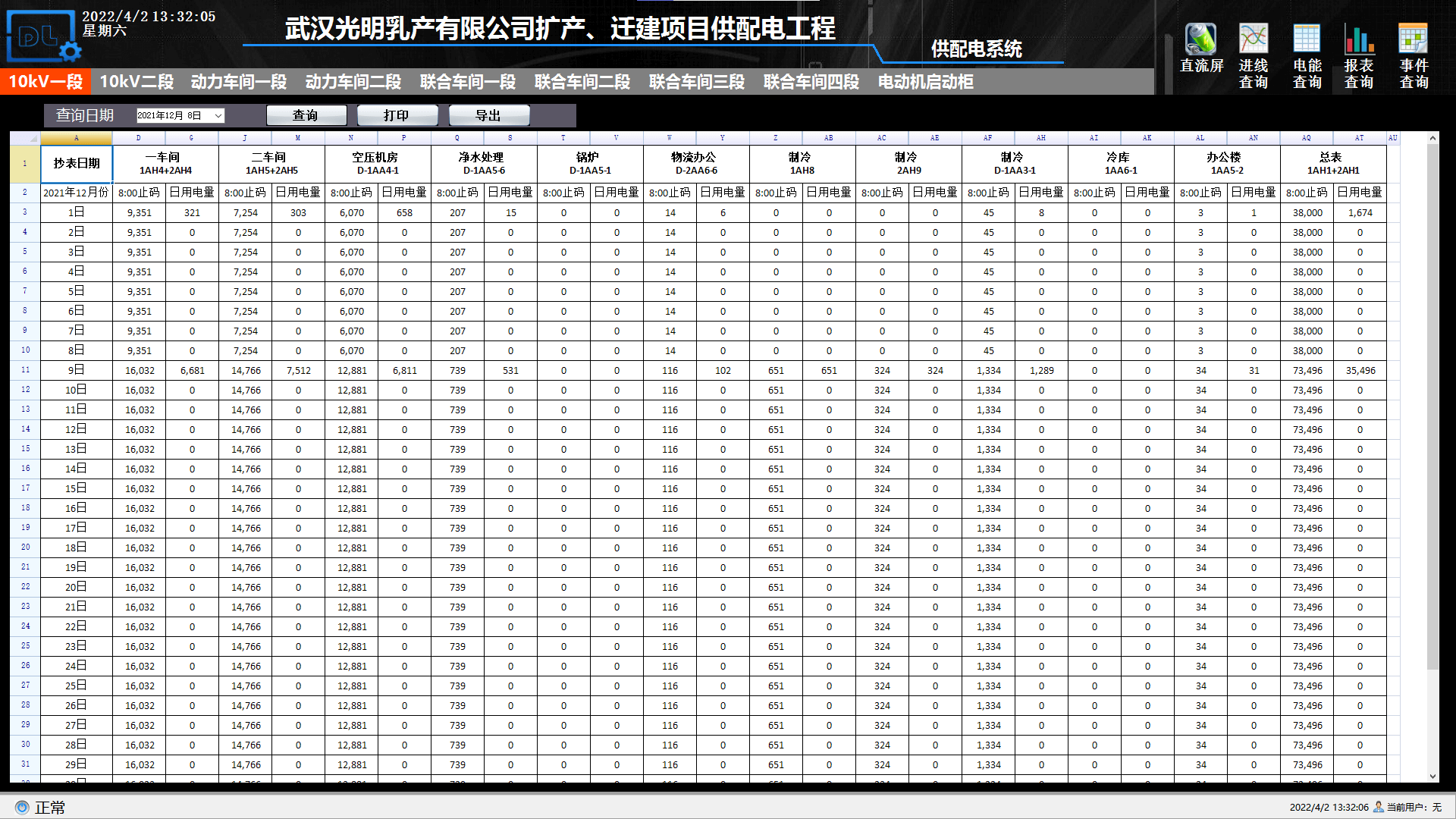Open 进线查询 incoming line query icon
This screenshot has height=819, width=1456.
click(x=1254, y=39)
